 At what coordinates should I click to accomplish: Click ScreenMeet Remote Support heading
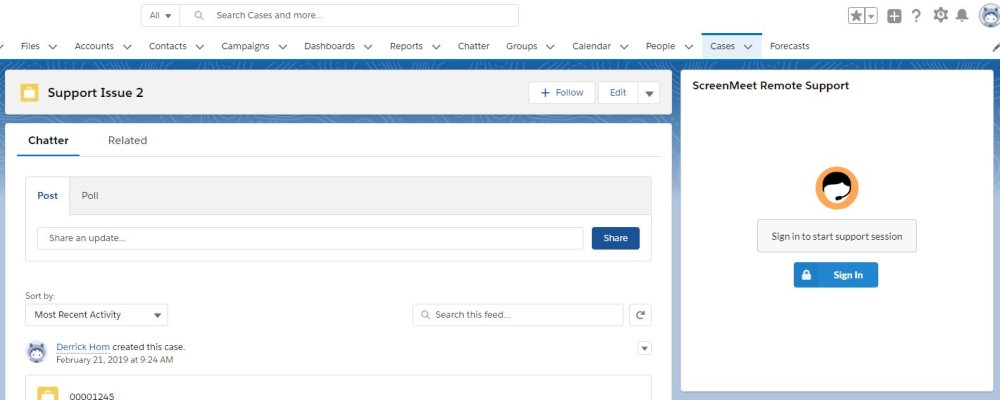[770, 85]
